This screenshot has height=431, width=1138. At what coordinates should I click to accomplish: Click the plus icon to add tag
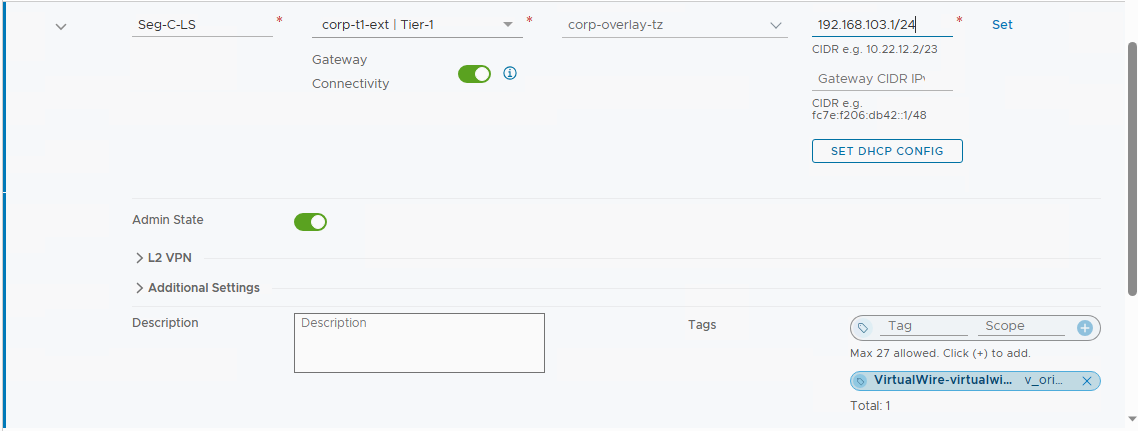1084,328
